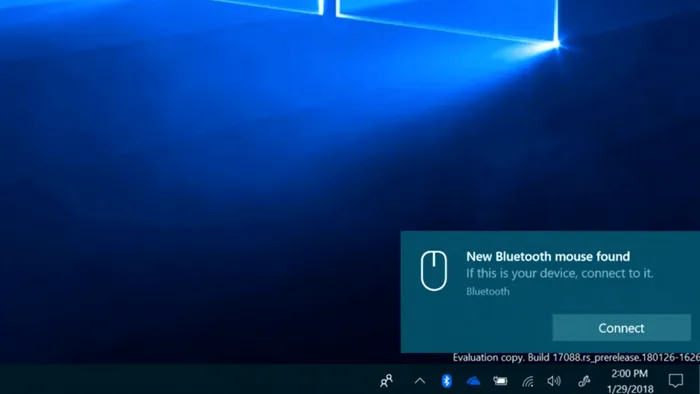Screen dimensions: 700x394
Task: Click 'If this is your device, connect to it.'
Action: (x=559, y=273)
